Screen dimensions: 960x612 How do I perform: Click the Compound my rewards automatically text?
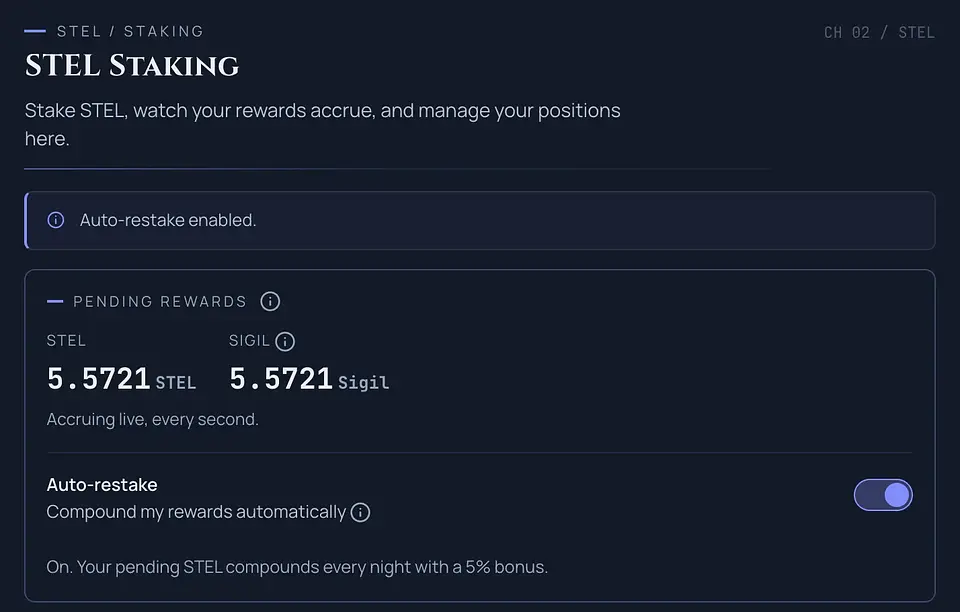coord(196,512)
